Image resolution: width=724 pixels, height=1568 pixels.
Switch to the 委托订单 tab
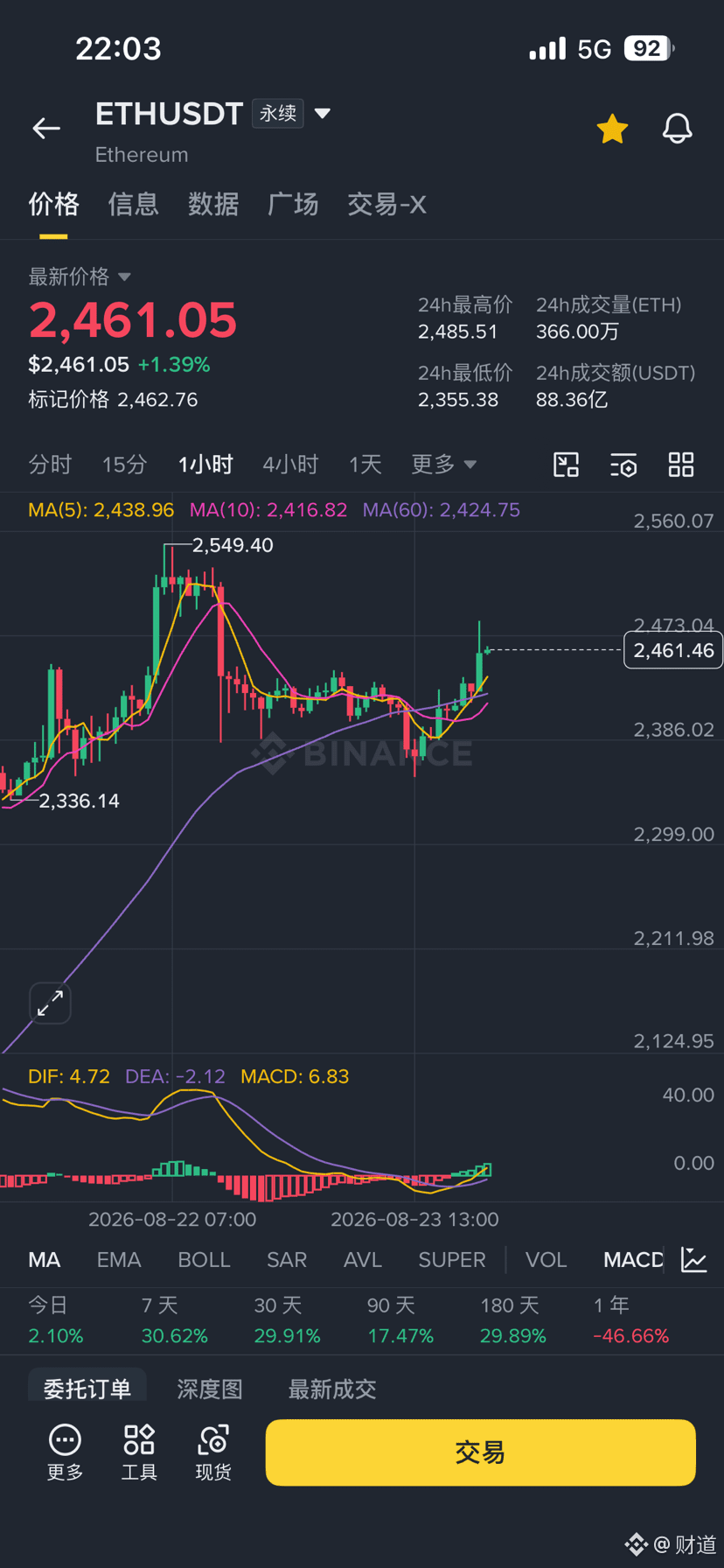[x=87, y=1389]
